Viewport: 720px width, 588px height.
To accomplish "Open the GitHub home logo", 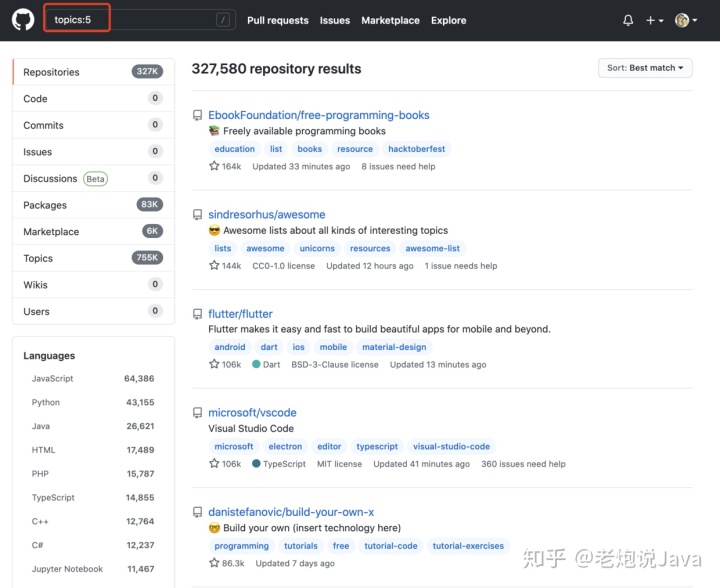I will pos(23,20).
